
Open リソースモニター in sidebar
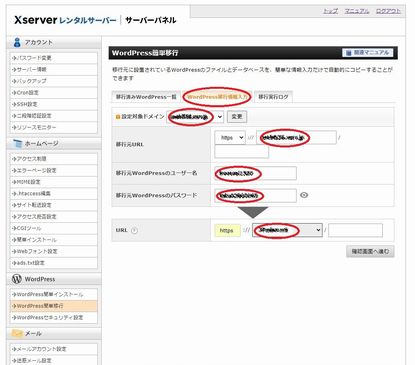click(x=54, y=127)
